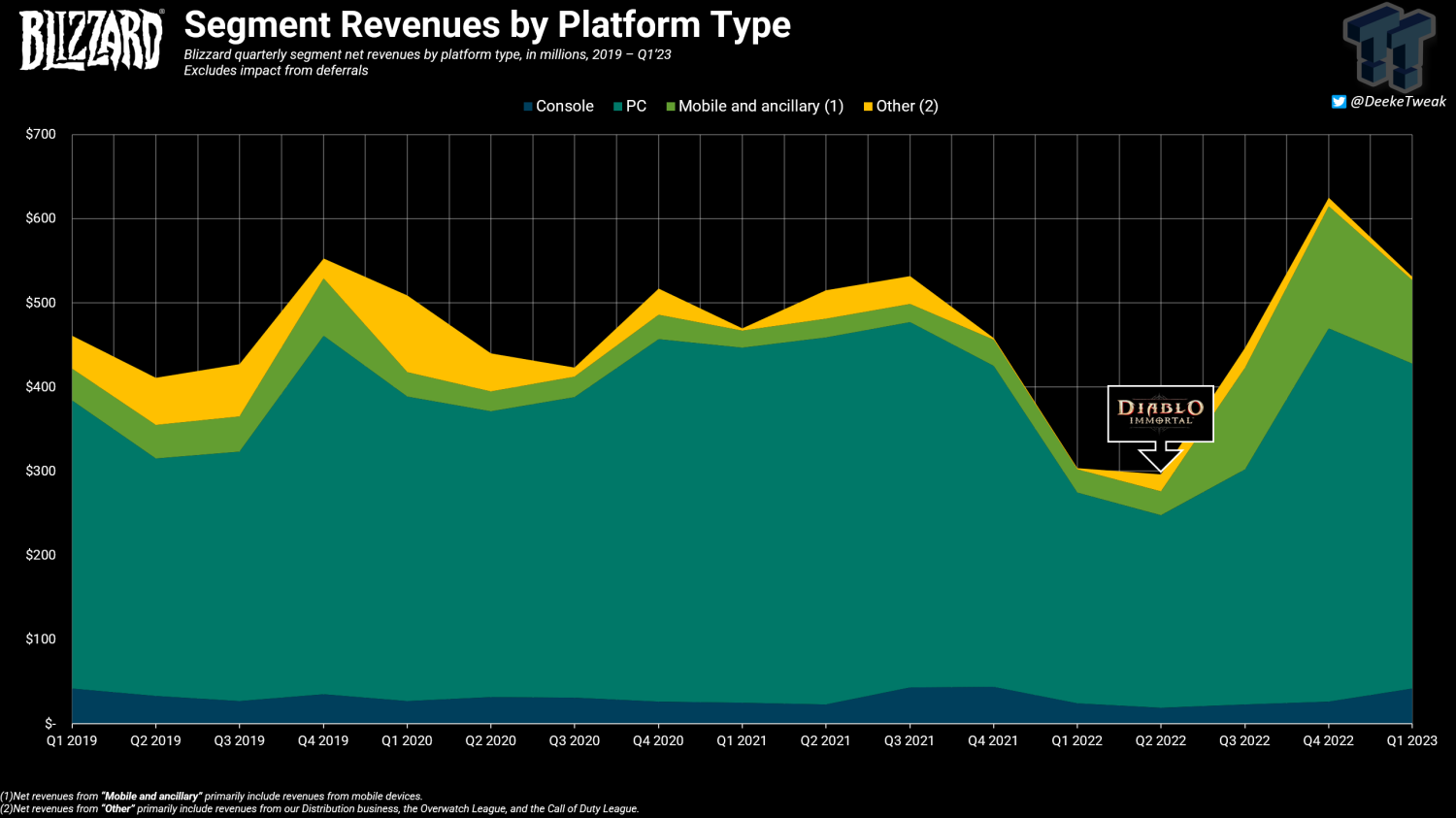Click the Mobile and ancillary legend swatch
Screen dimensions: 1456x818
click(671, 107)
